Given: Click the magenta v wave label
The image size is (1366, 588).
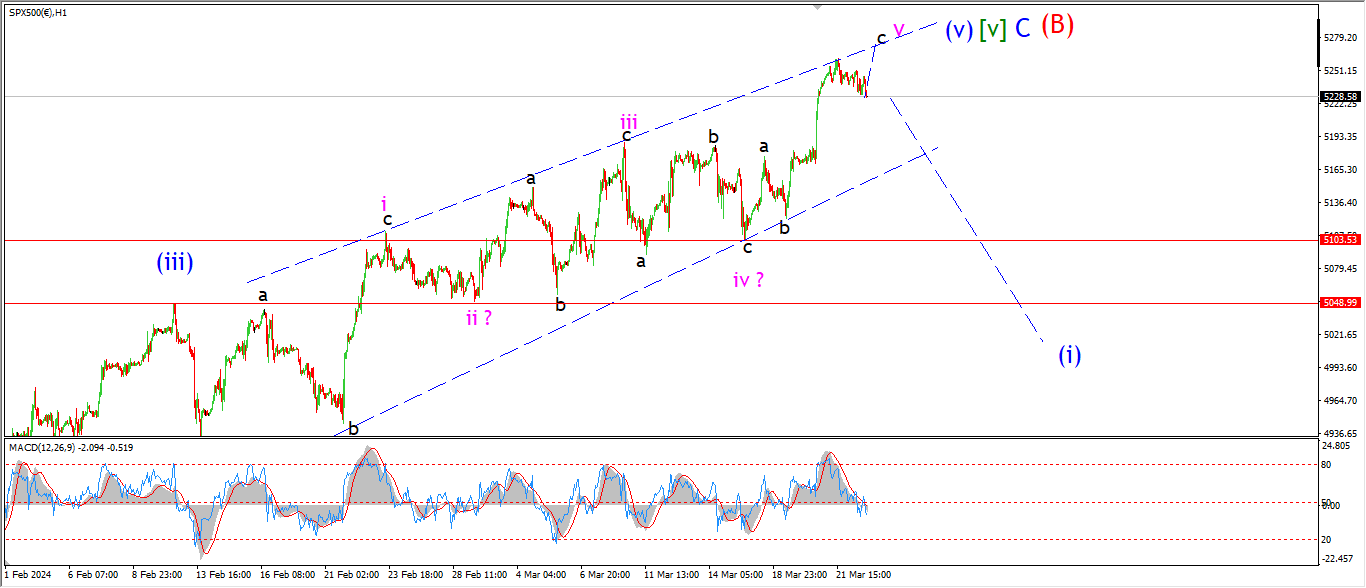Looking at the screenshot, I should pos(897,29).
